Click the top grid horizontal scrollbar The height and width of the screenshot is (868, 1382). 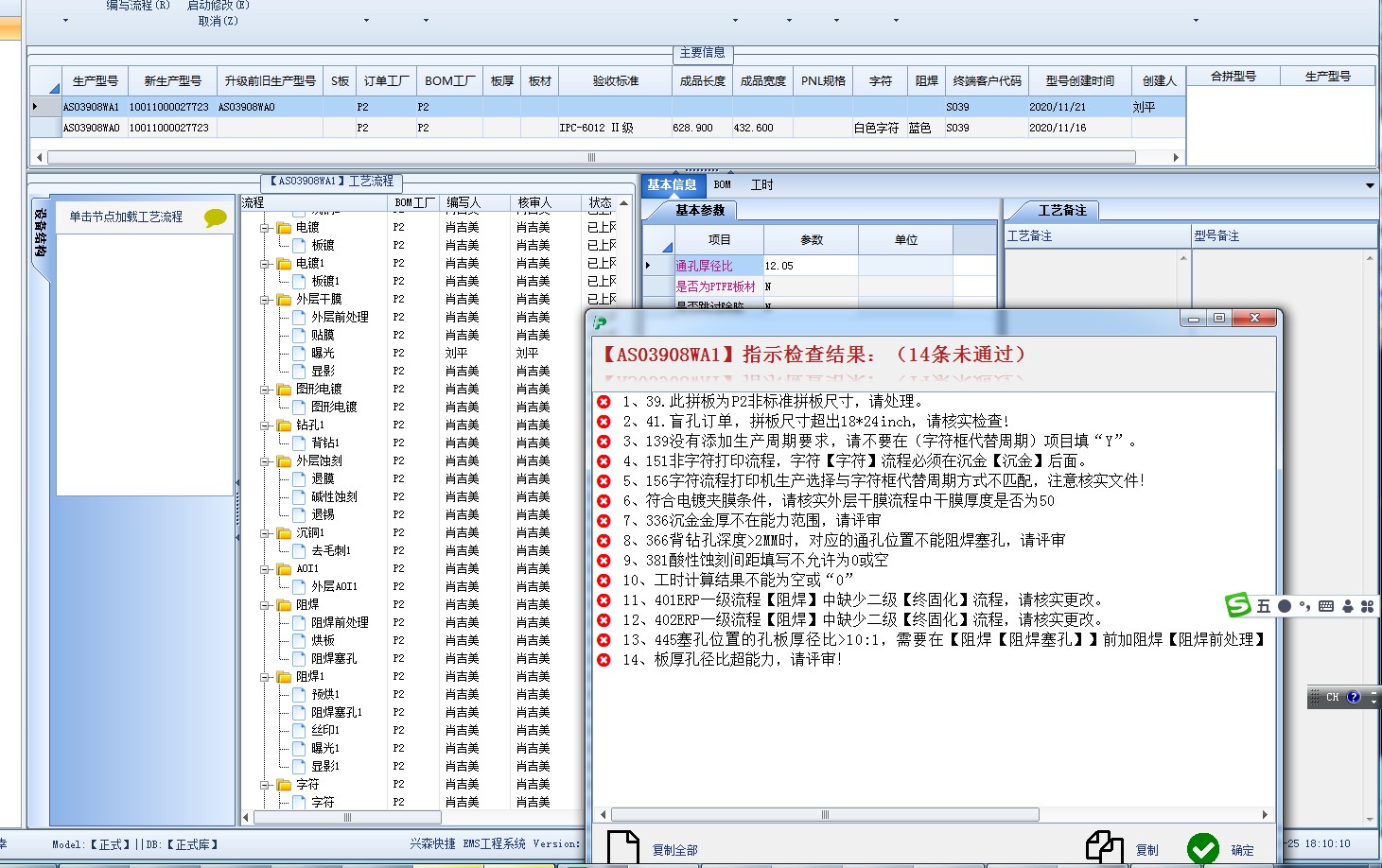pos(591,157)
